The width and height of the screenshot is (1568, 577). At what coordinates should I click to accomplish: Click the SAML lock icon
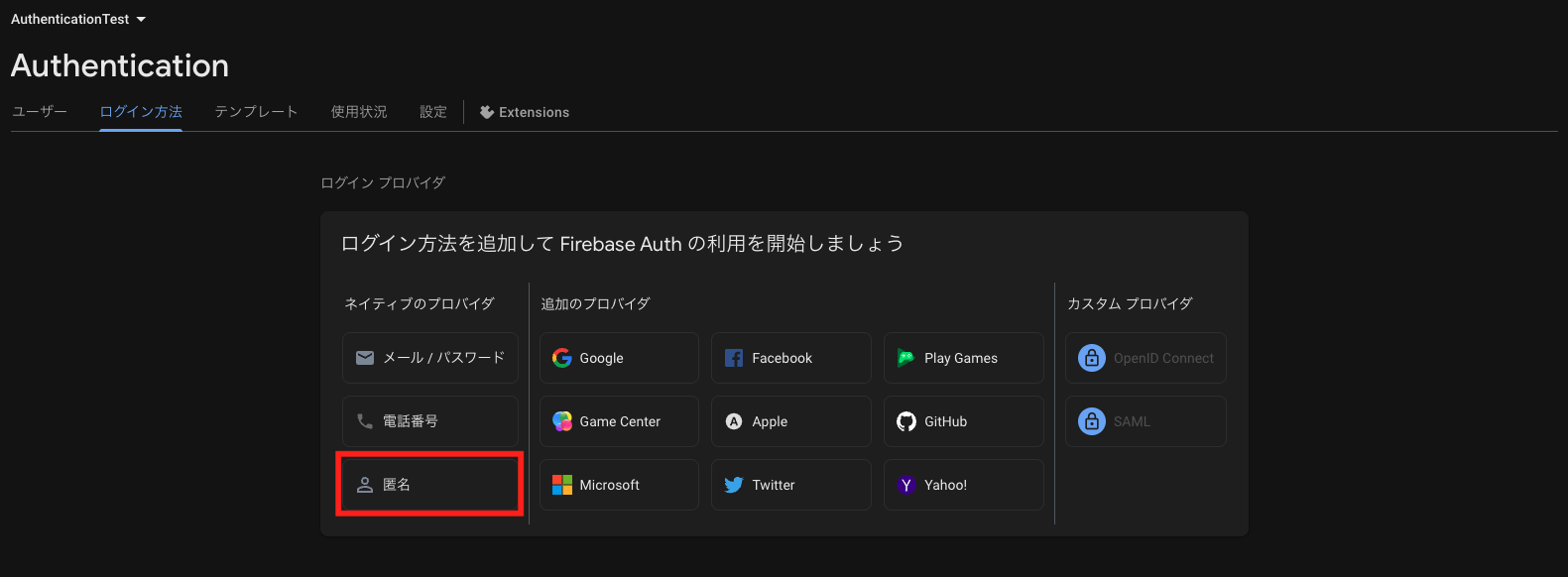coord(1092,421)
